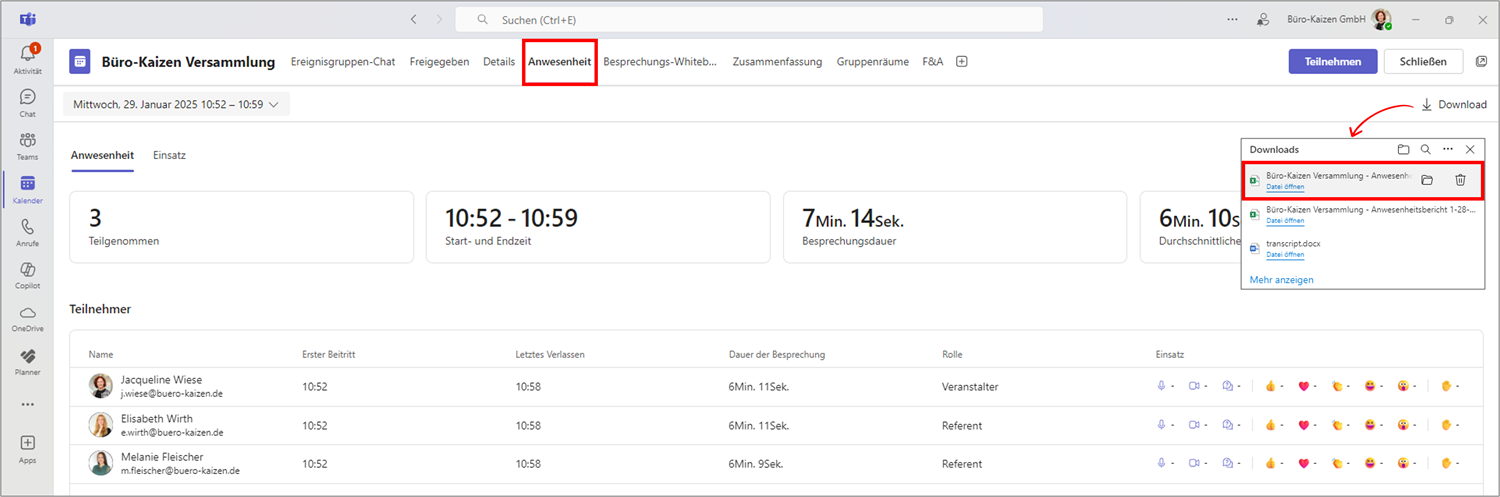Click Jacqueline Wiese's profile picture
The image size is (1500, 497).
(101, 386)
